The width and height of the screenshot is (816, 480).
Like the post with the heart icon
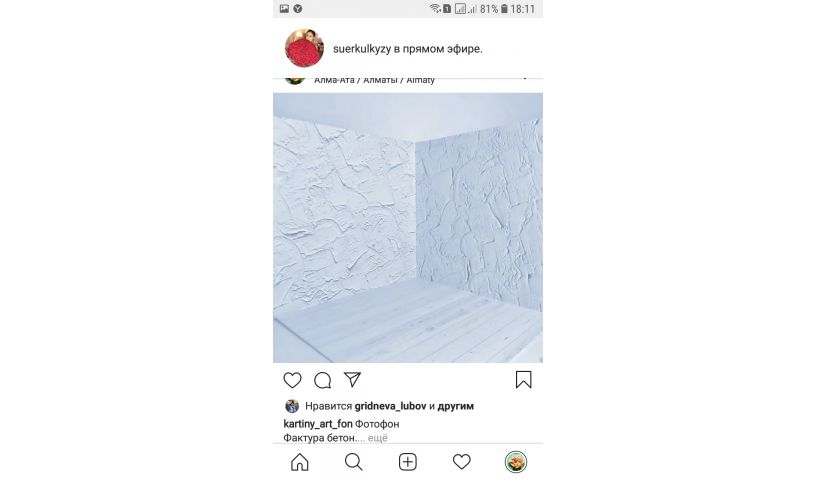[292, 380]
